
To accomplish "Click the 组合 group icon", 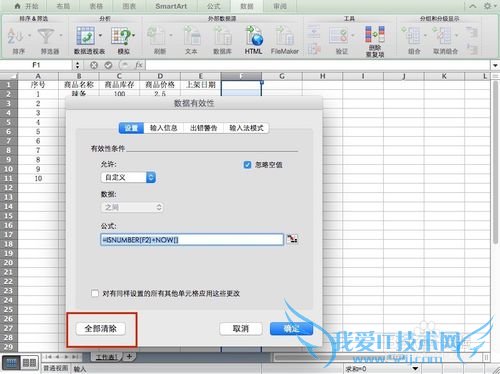I will point(411,36).
